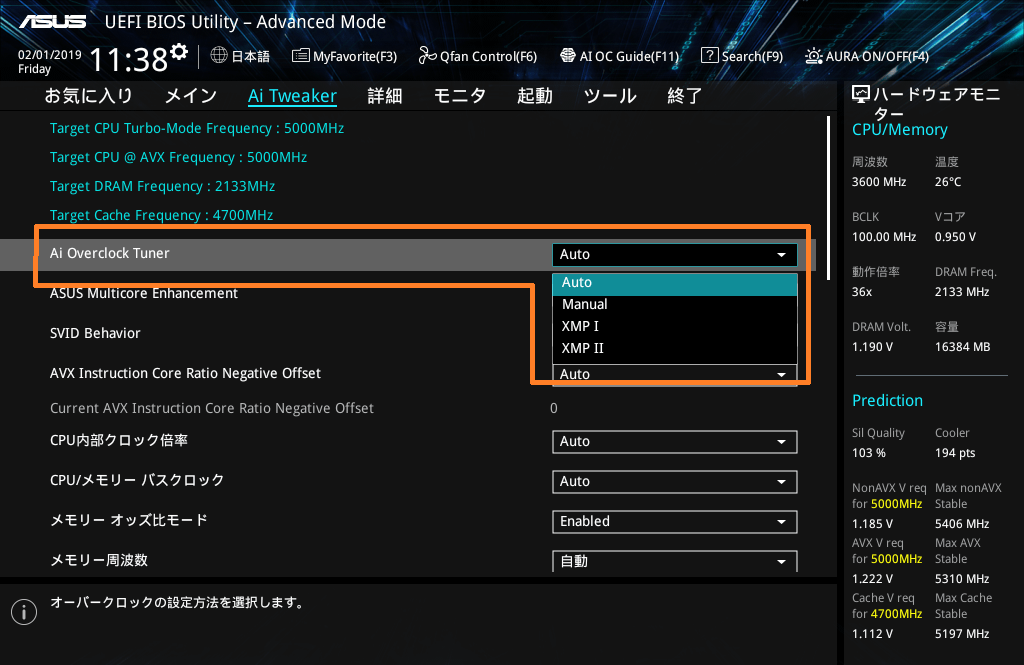Click the Hardware Monitor display icon
This screenshot has width=1024, height=665.
[861, 95]
